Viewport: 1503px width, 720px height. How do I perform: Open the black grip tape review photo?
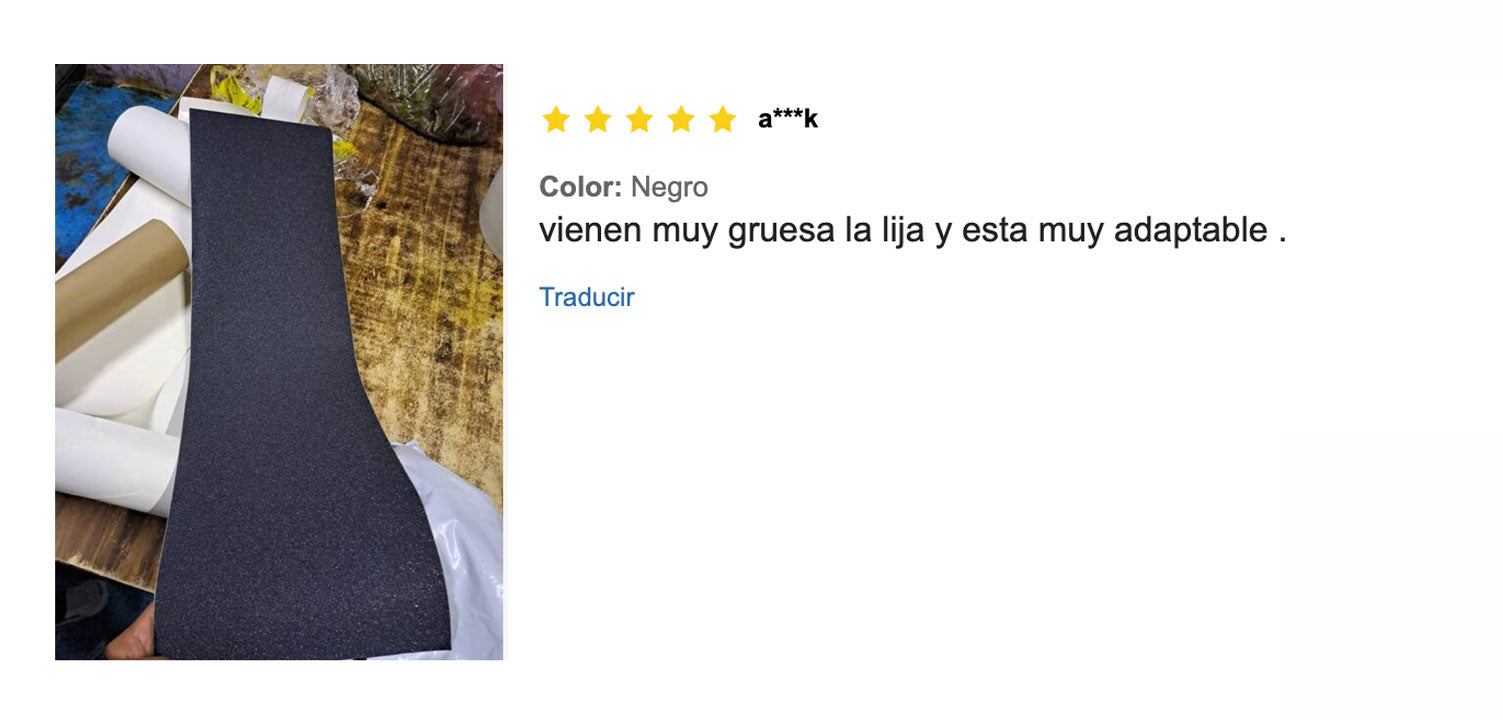(x=279, y=362)
